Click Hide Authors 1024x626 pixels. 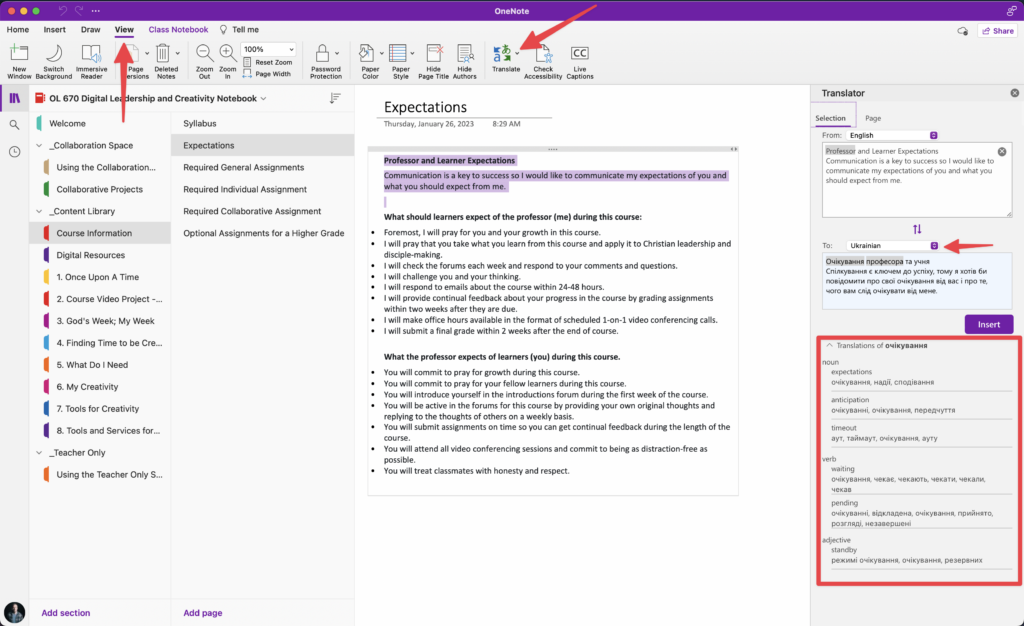coord(464,62)
